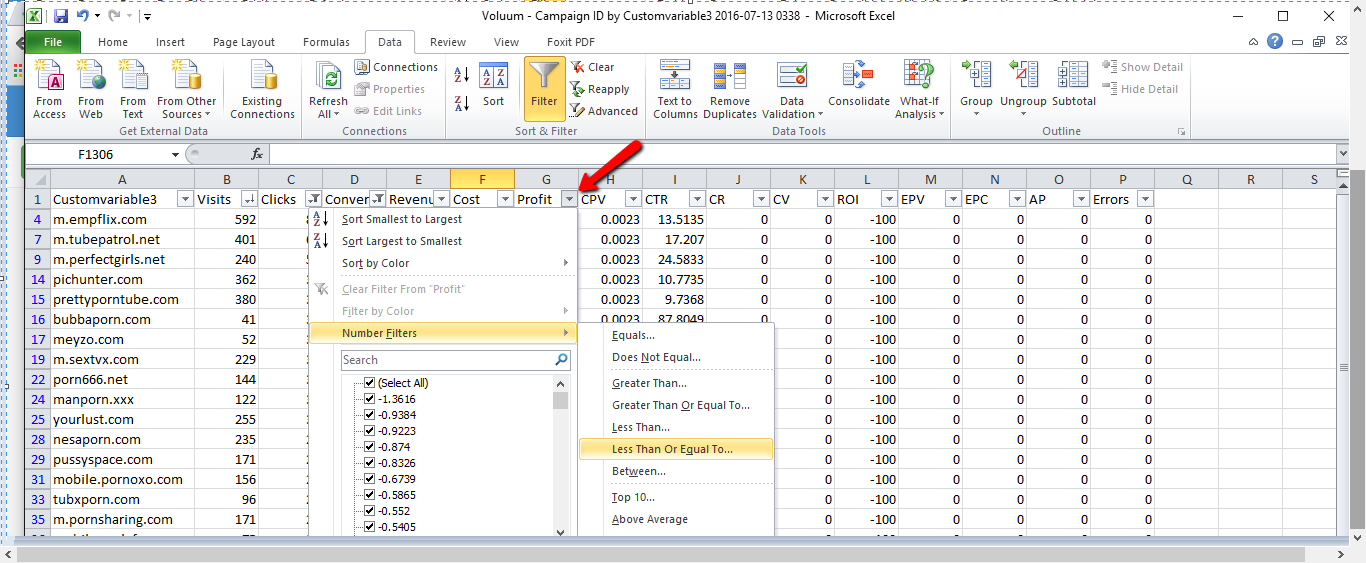
Task: Open the CTR column filter dropdown
Action: click(697, 199)
